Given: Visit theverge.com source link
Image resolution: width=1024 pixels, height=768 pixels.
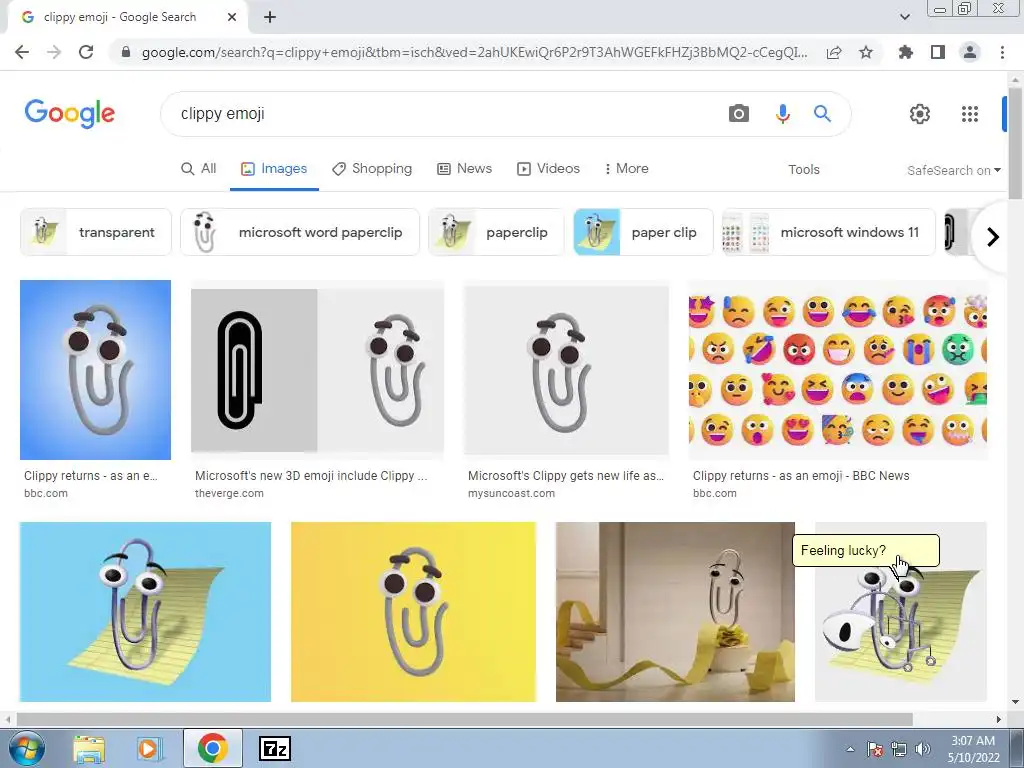Looking at the screenshot, I should tap(229, 493).
